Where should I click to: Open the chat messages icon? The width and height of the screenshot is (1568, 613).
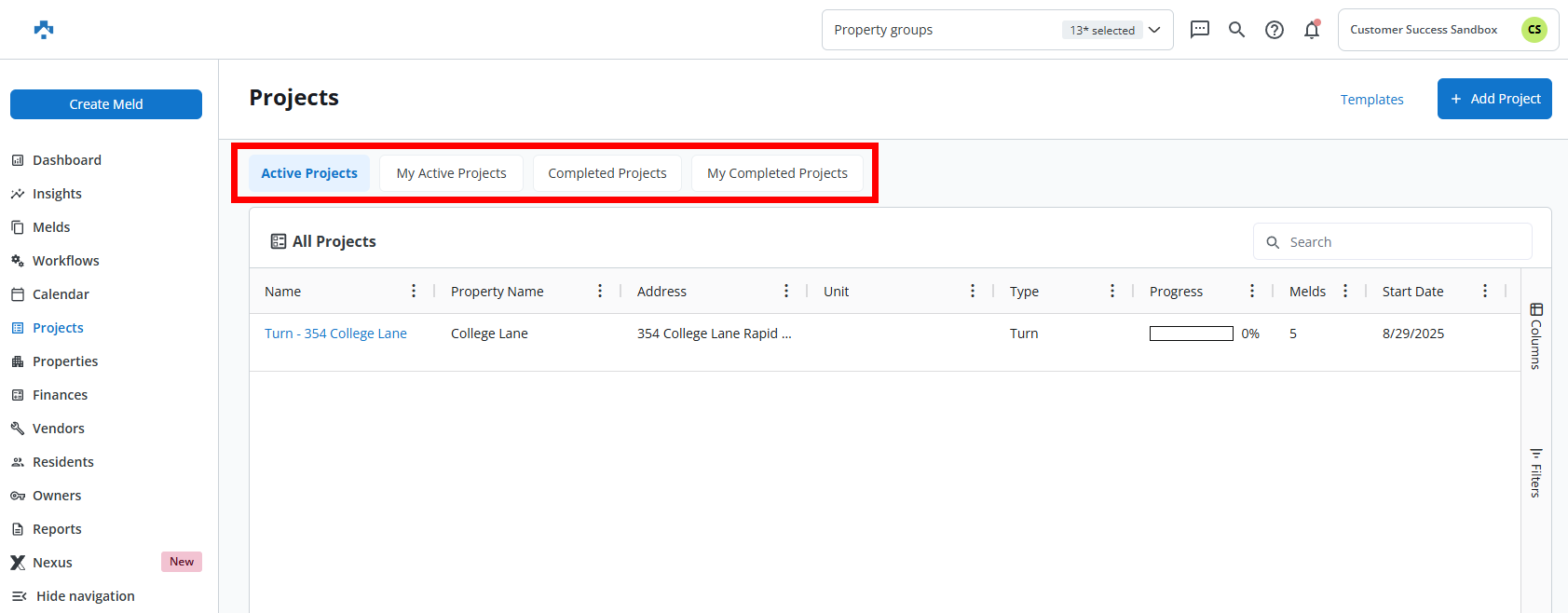tap(1200, 30)
